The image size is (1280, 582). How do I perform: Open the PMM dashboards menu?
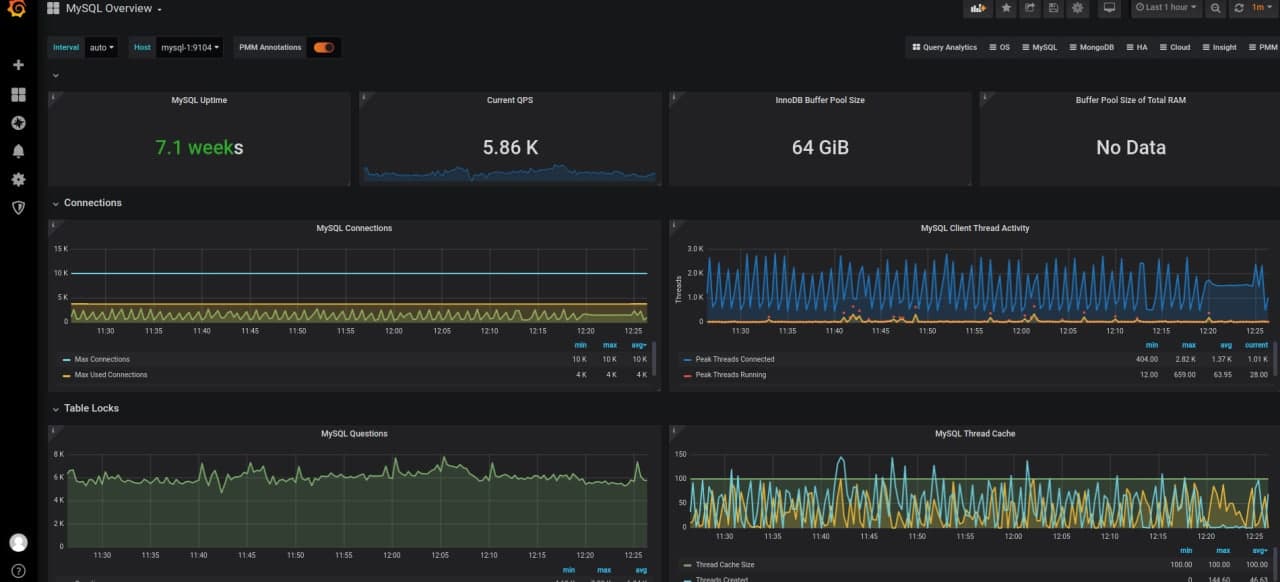(x=1262, y=47)
